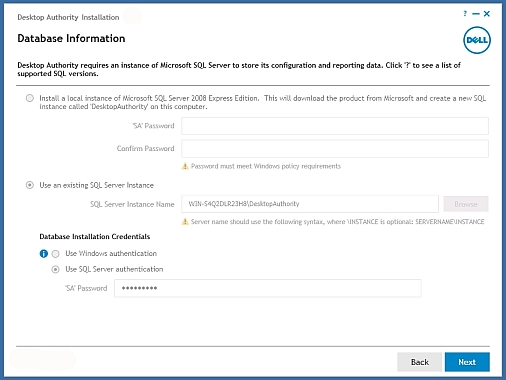
Task: Click the 'Password must meet Windows policy requirements' text
Action: 266,166
